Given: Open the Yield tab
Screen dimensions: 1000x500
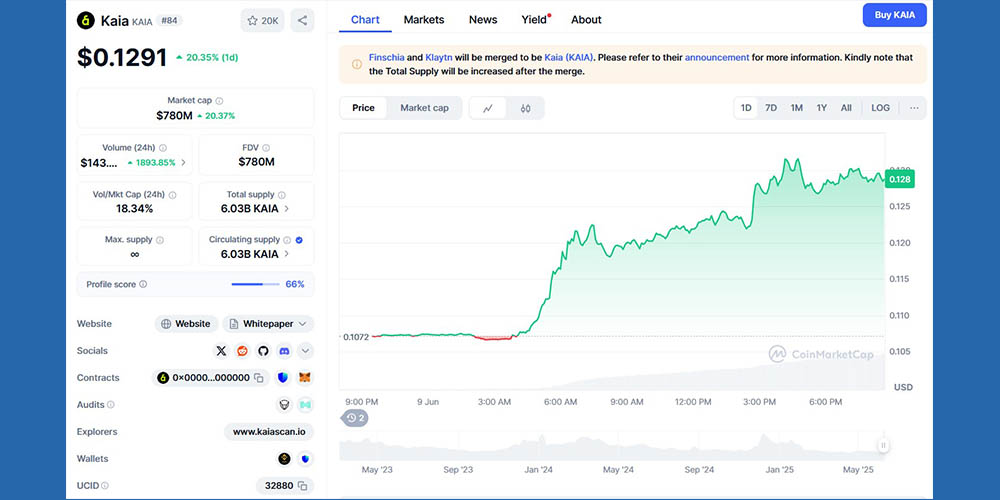Looking at the screenshot, I should pos(535,20).
